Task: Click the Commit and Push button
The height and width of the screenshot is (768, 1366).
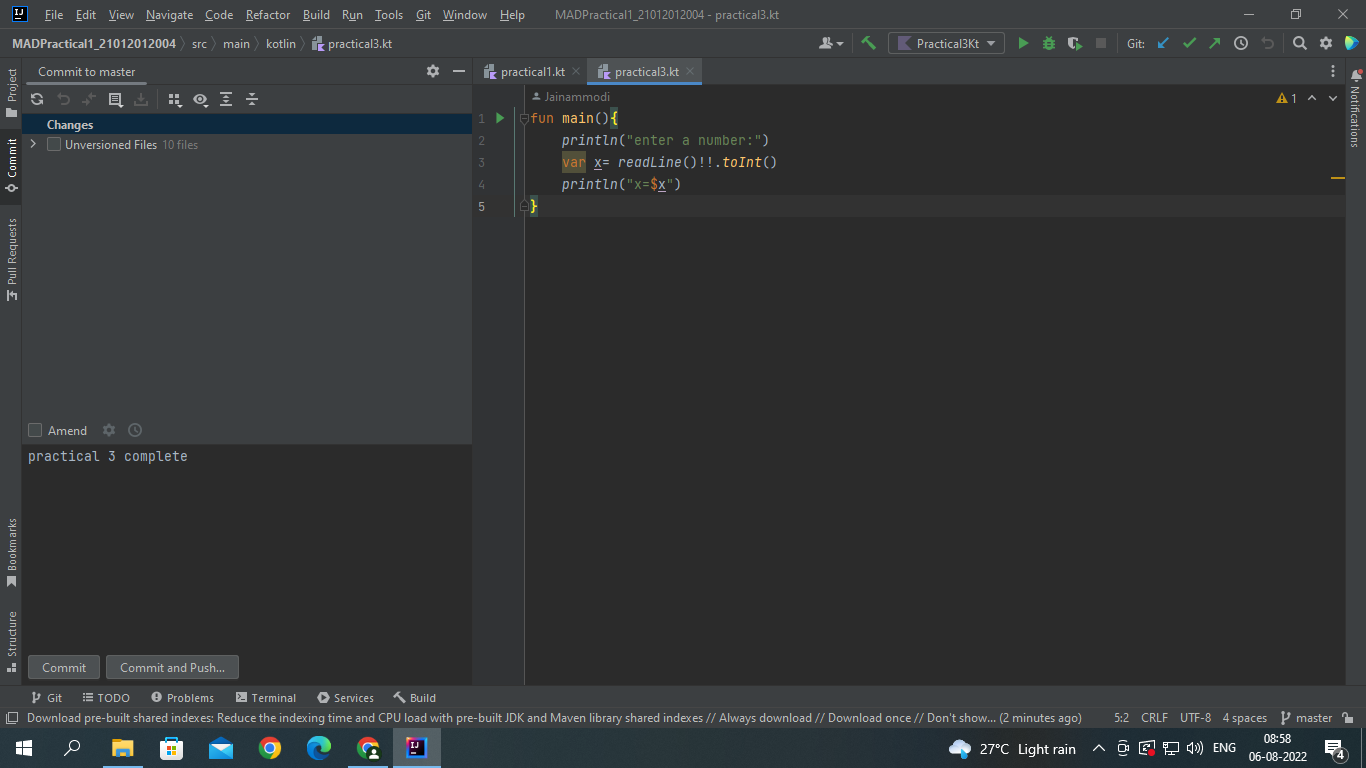Action: point(172,667)
